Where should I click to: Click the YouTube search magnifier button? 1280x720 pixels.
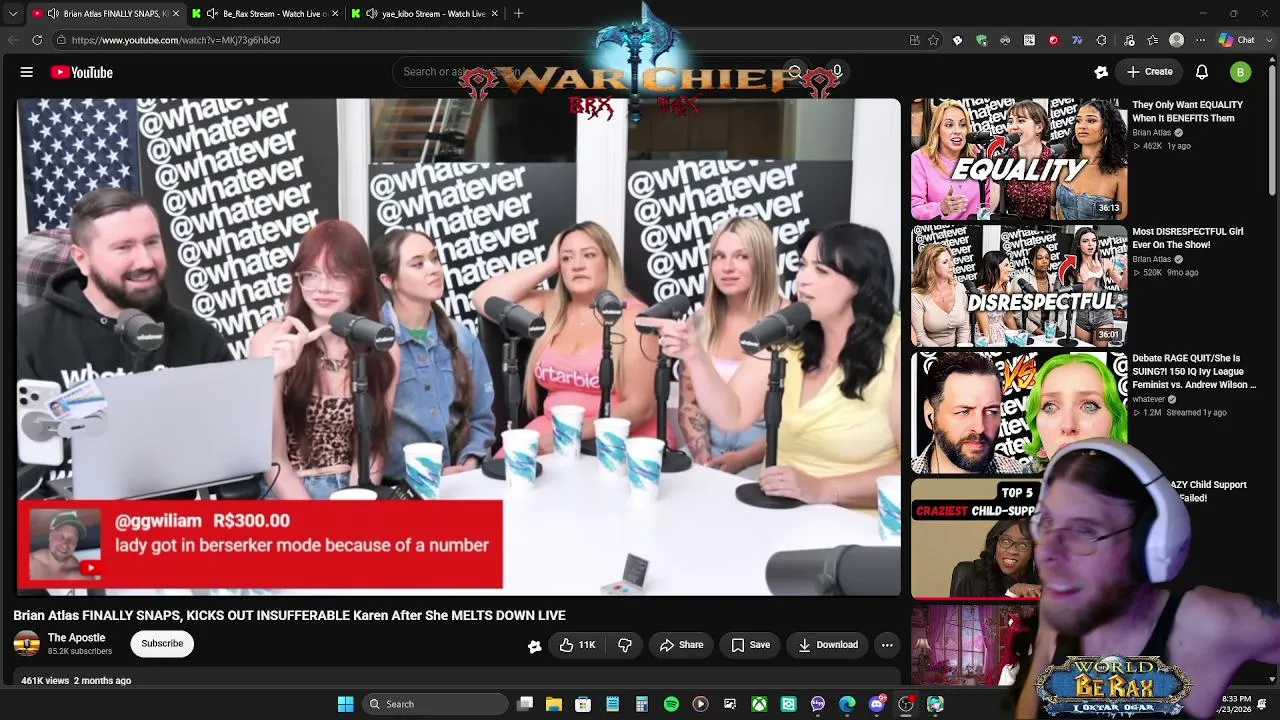(795, 72)
